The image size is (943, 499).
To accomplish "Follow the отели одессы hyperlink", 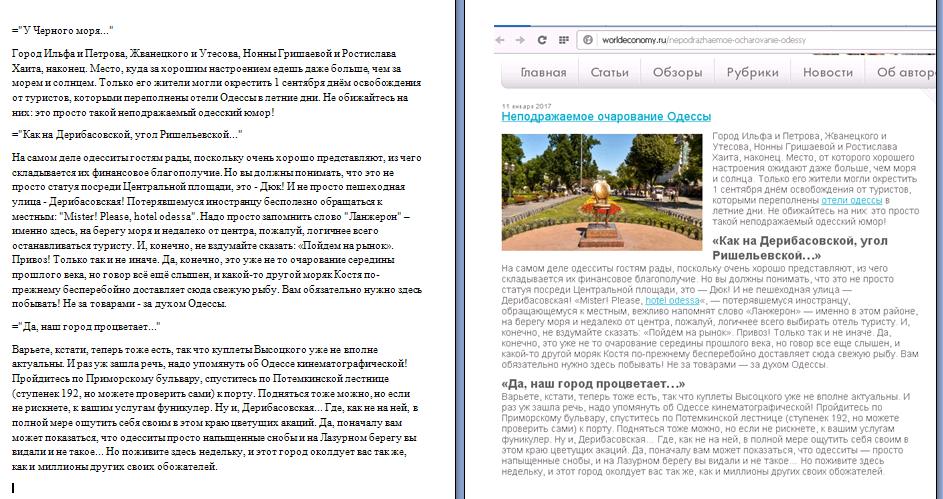I will coord(852,200).
